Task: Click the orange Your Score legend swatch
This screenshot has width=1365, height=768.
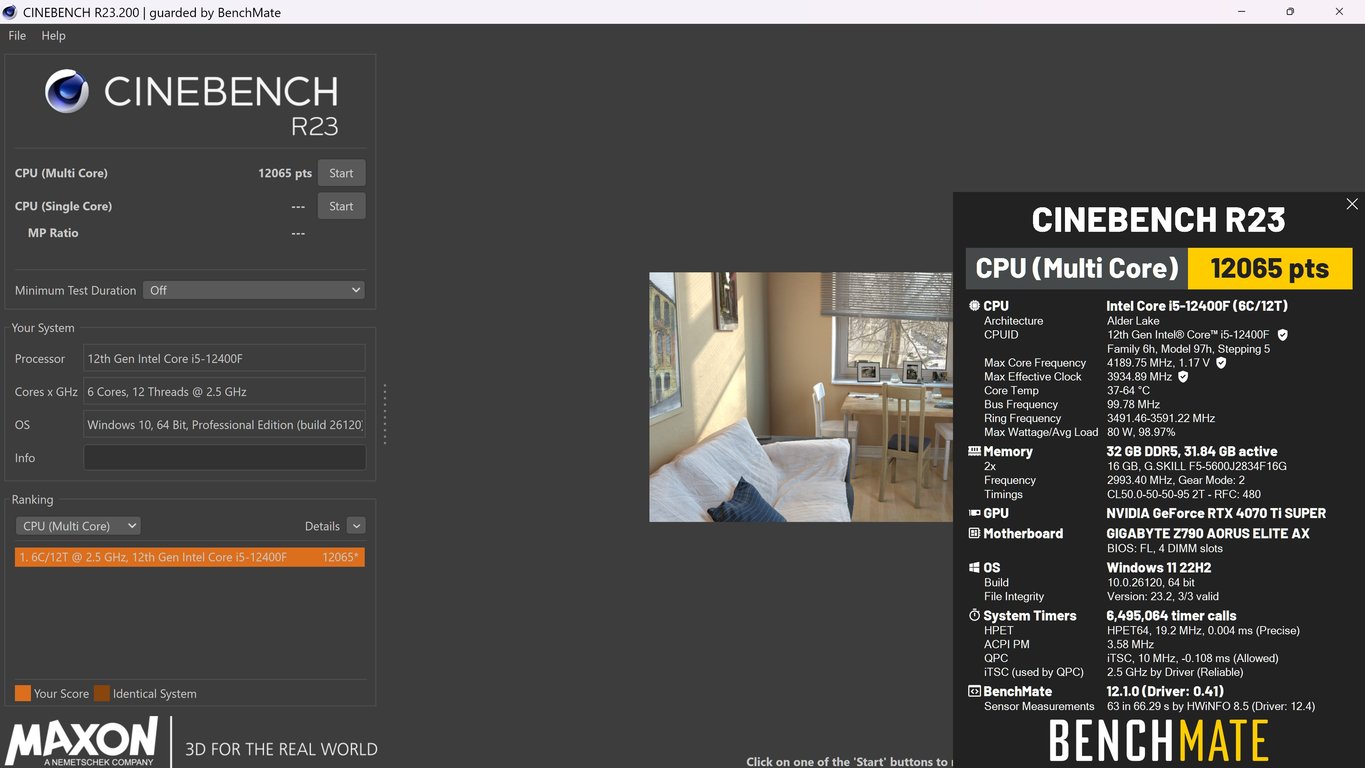Action: pyautogui.click(x=22, y=693)
